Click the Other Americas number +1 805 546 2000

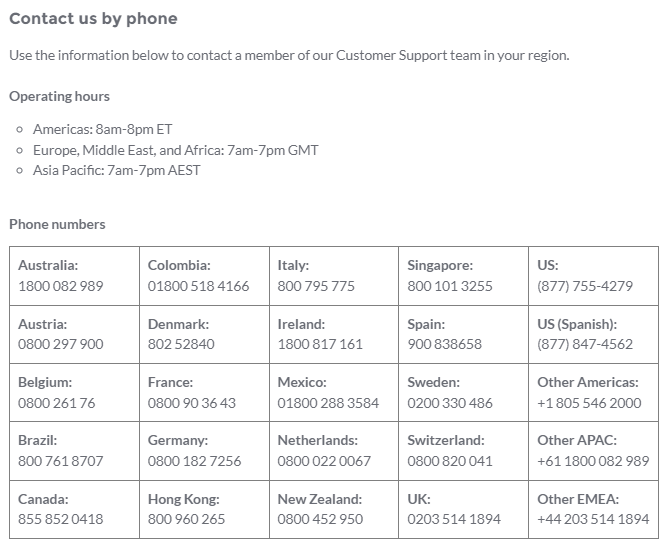[x=589, y=403]
